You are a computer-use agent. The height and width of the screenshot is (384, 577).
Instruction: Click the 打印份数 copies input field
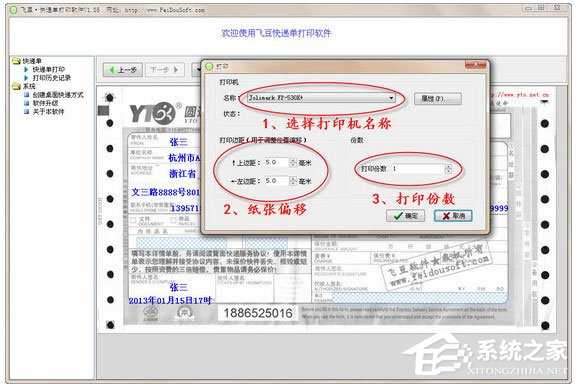(417, 169)
